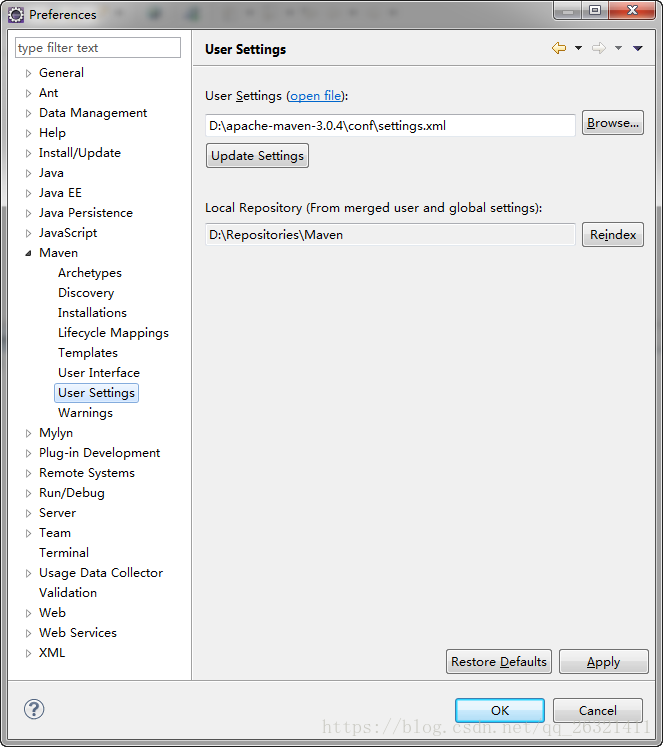663x747 pixels.
Task: Maximize the Preferences window
Action: (x=594, y=10)
